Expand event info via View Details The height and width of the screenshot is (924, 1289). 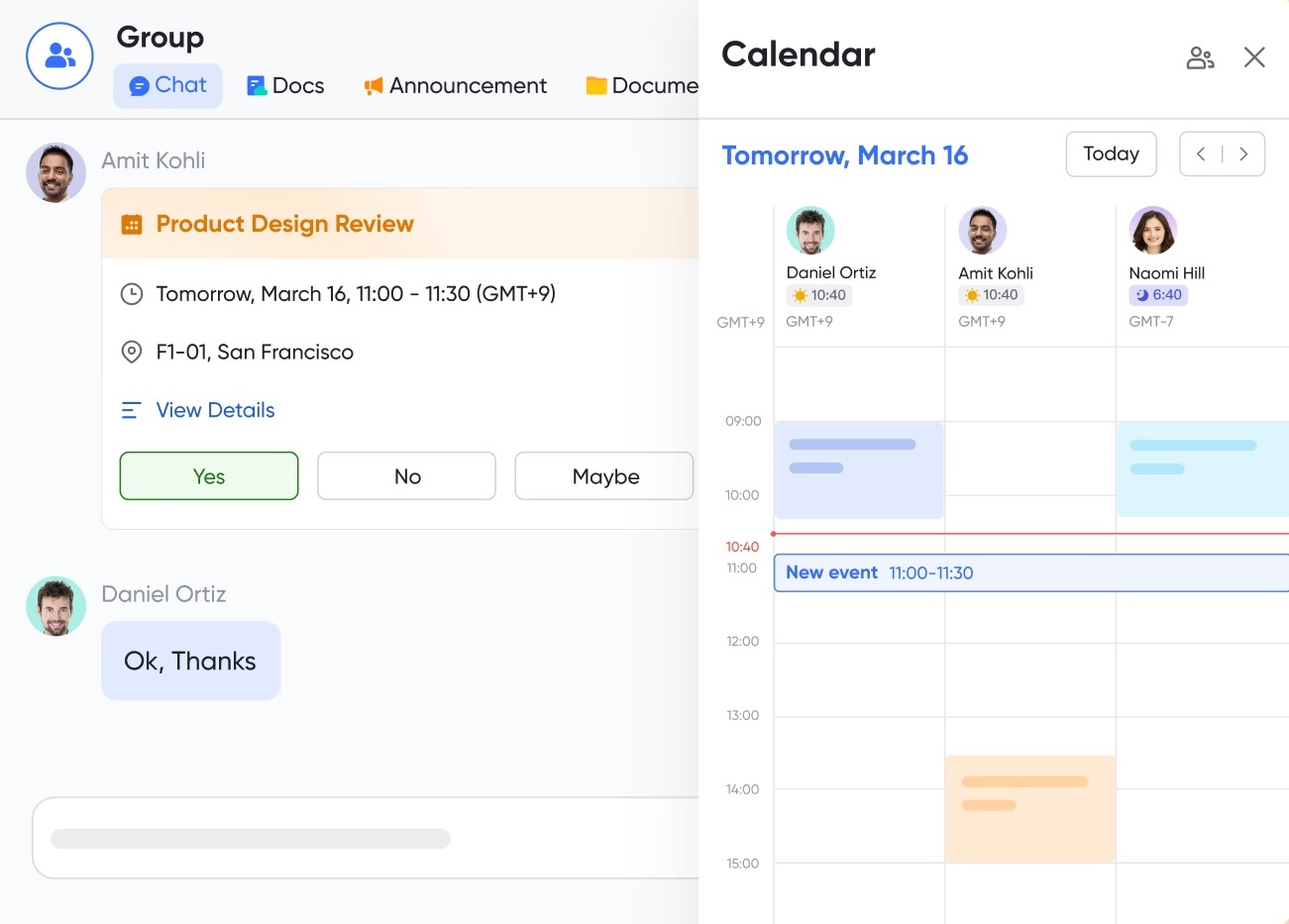[x=215, y=410]
